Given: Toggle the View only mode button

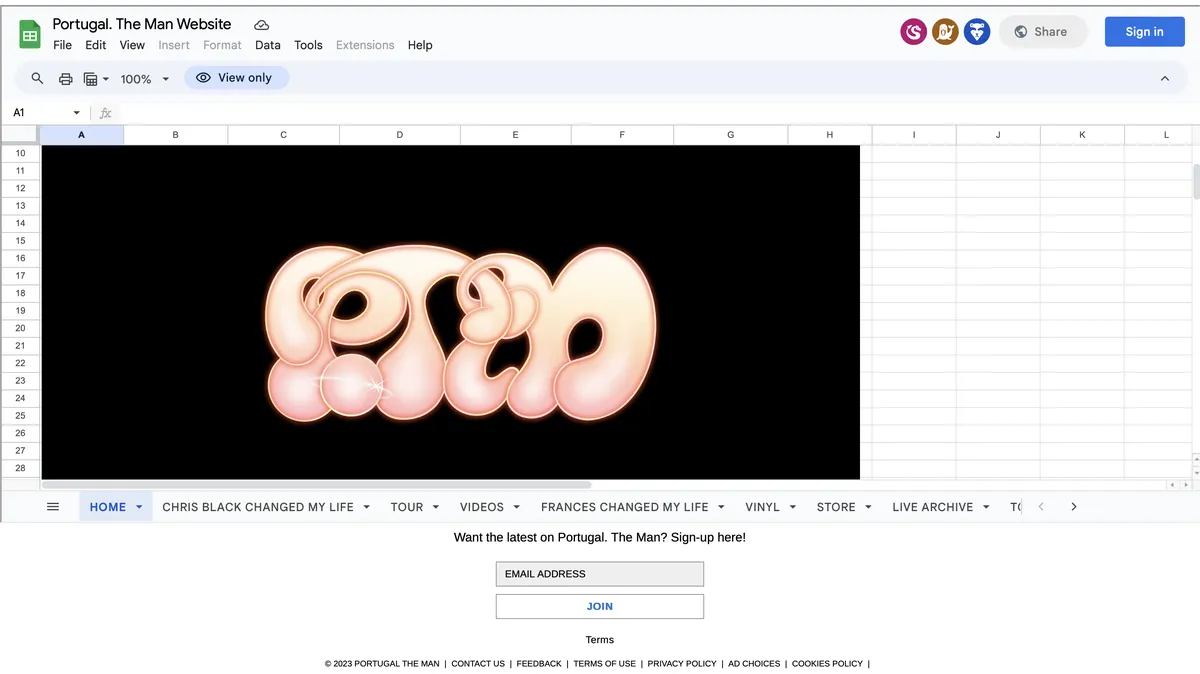Looking at the screenshot, I should (236, 78).
